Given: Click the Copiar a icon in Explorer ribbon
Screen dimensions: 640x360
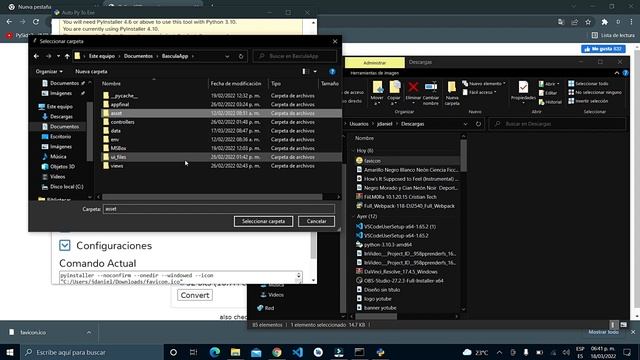Looking at the screenshot, I should [x=394, y=87].
